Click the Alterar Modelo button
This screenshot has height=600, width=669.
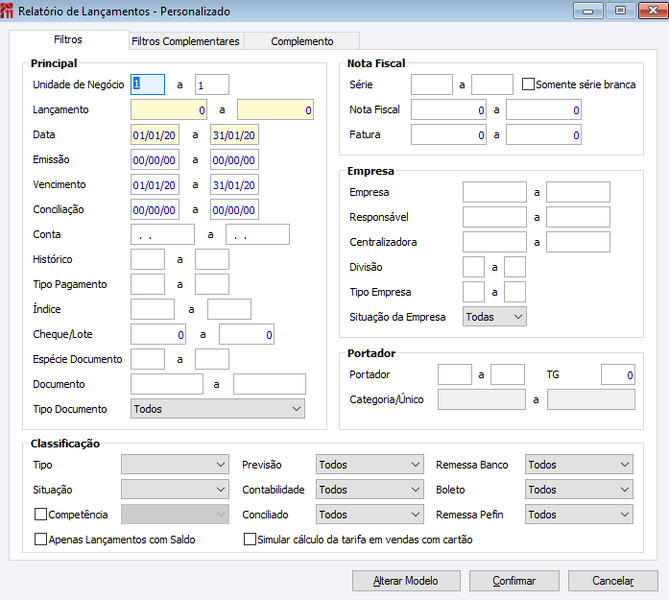point(406,581)
